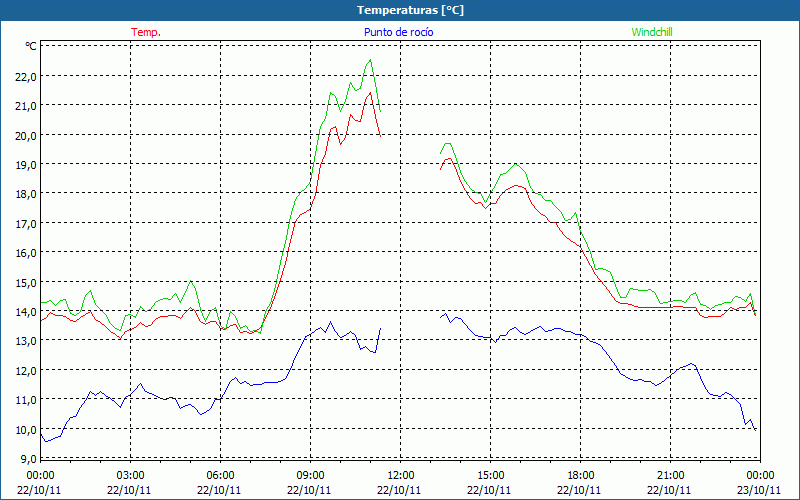
Task: Select the 10,0 y-axis value
Action: [28, 430]
